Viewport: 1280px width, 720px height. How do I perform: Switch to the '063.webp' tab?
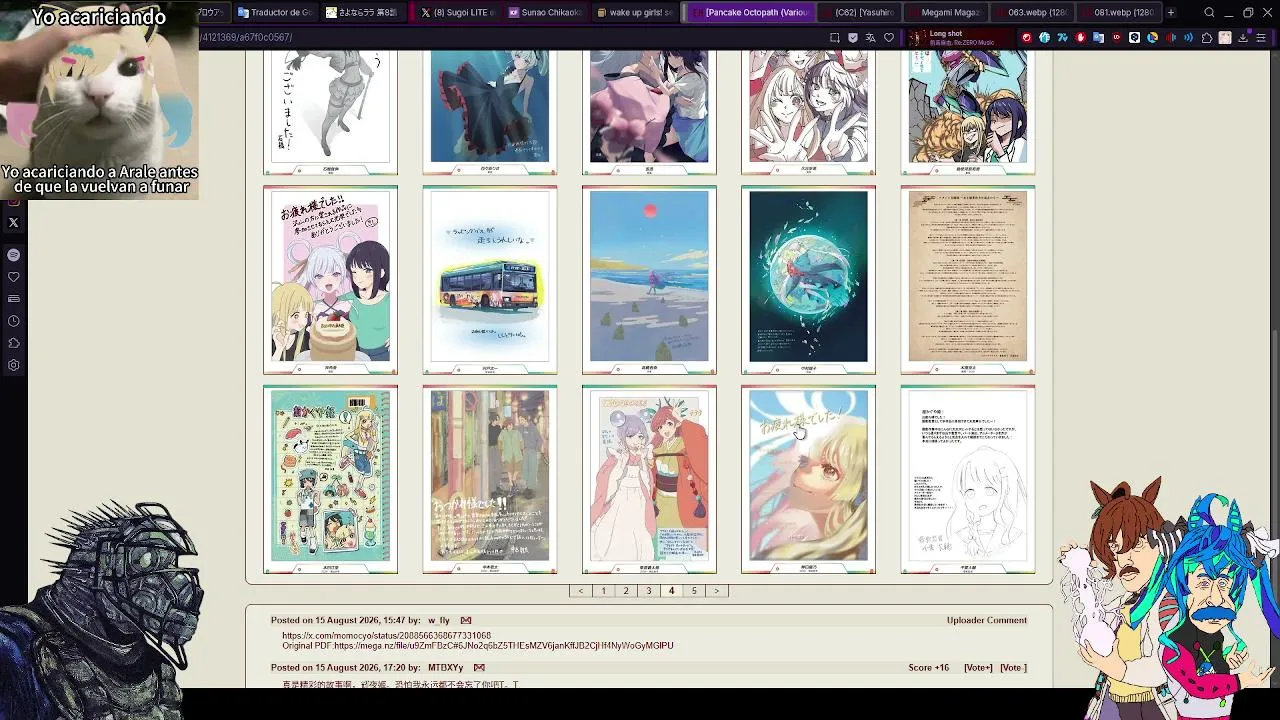[1030, 13]
